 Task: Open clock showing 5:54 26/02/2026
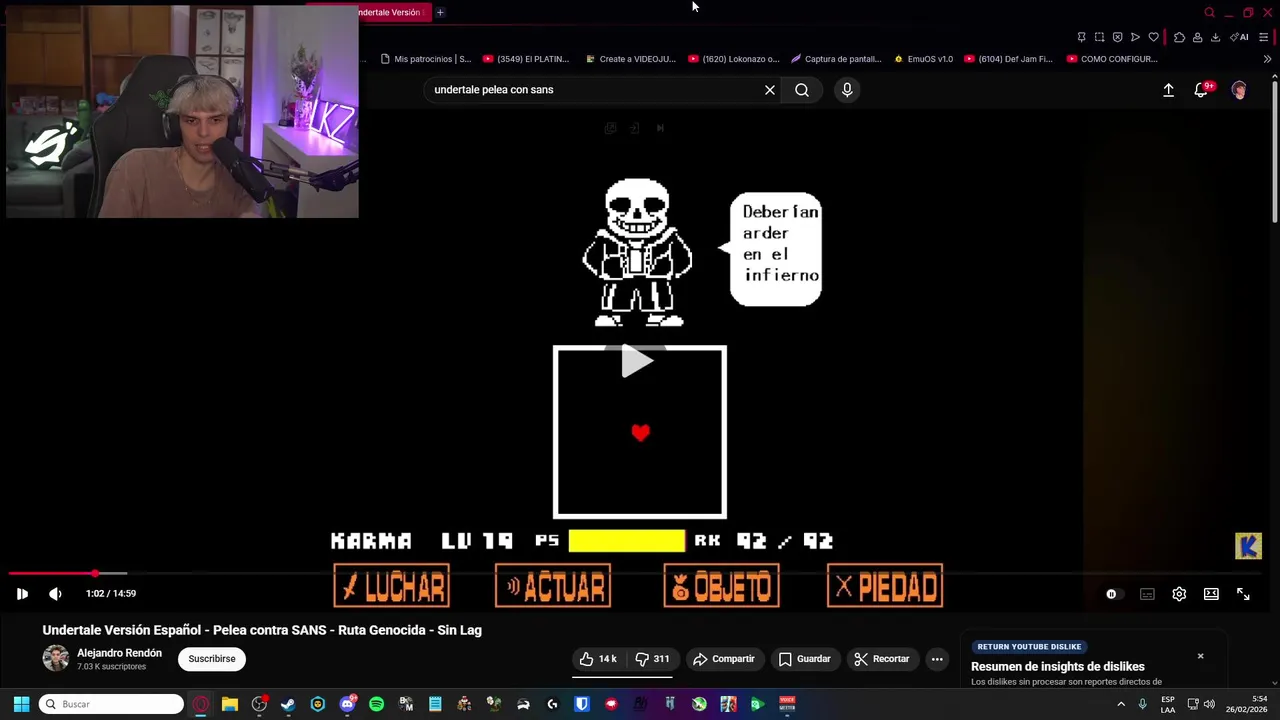[1245, 704]
